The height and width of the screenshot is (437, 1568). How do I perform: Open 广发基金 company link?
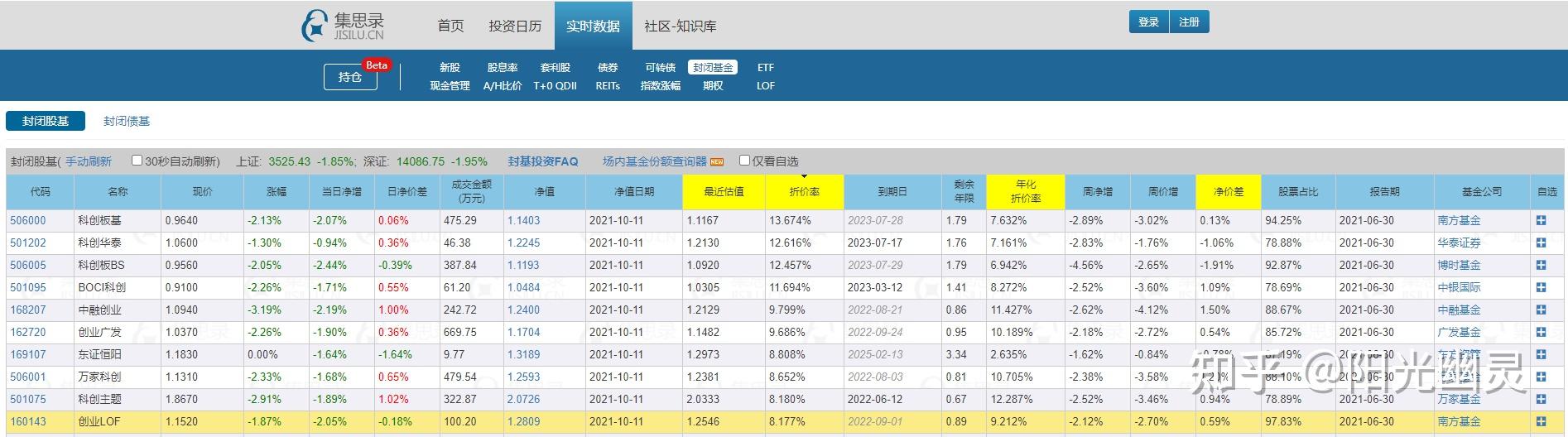1460,333
